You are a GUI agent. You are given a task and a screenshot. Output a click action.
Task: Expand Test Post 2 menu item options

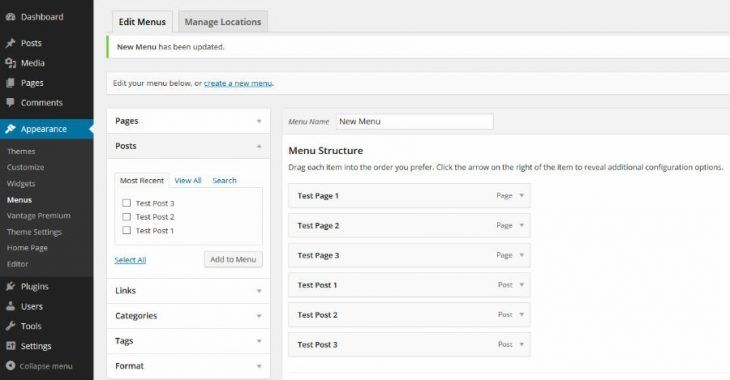[x=521, y=314]
